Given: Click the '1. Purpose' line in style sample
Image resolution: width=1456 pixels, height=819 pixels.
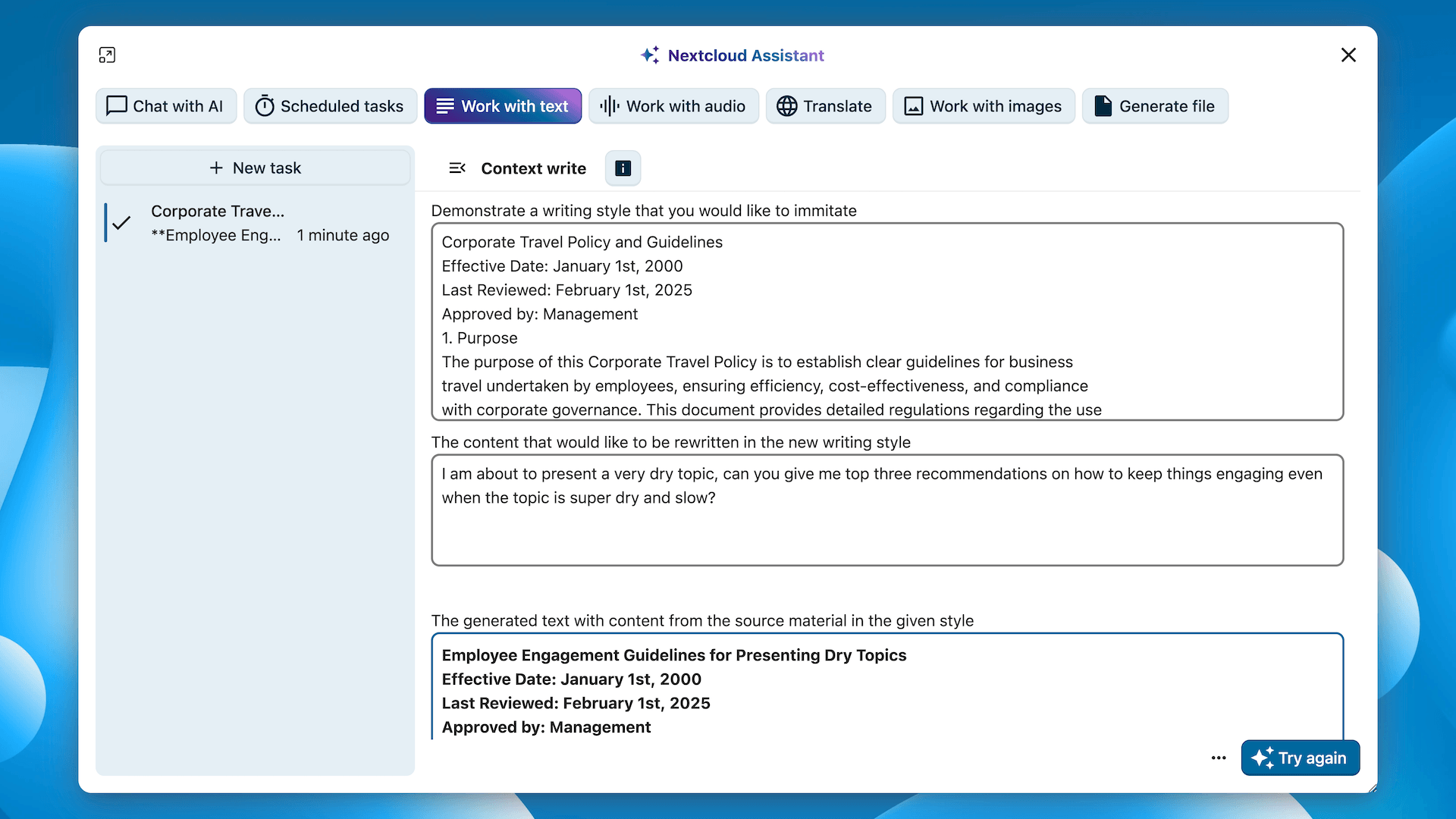Looking at the screenshot, I should 479,338.
